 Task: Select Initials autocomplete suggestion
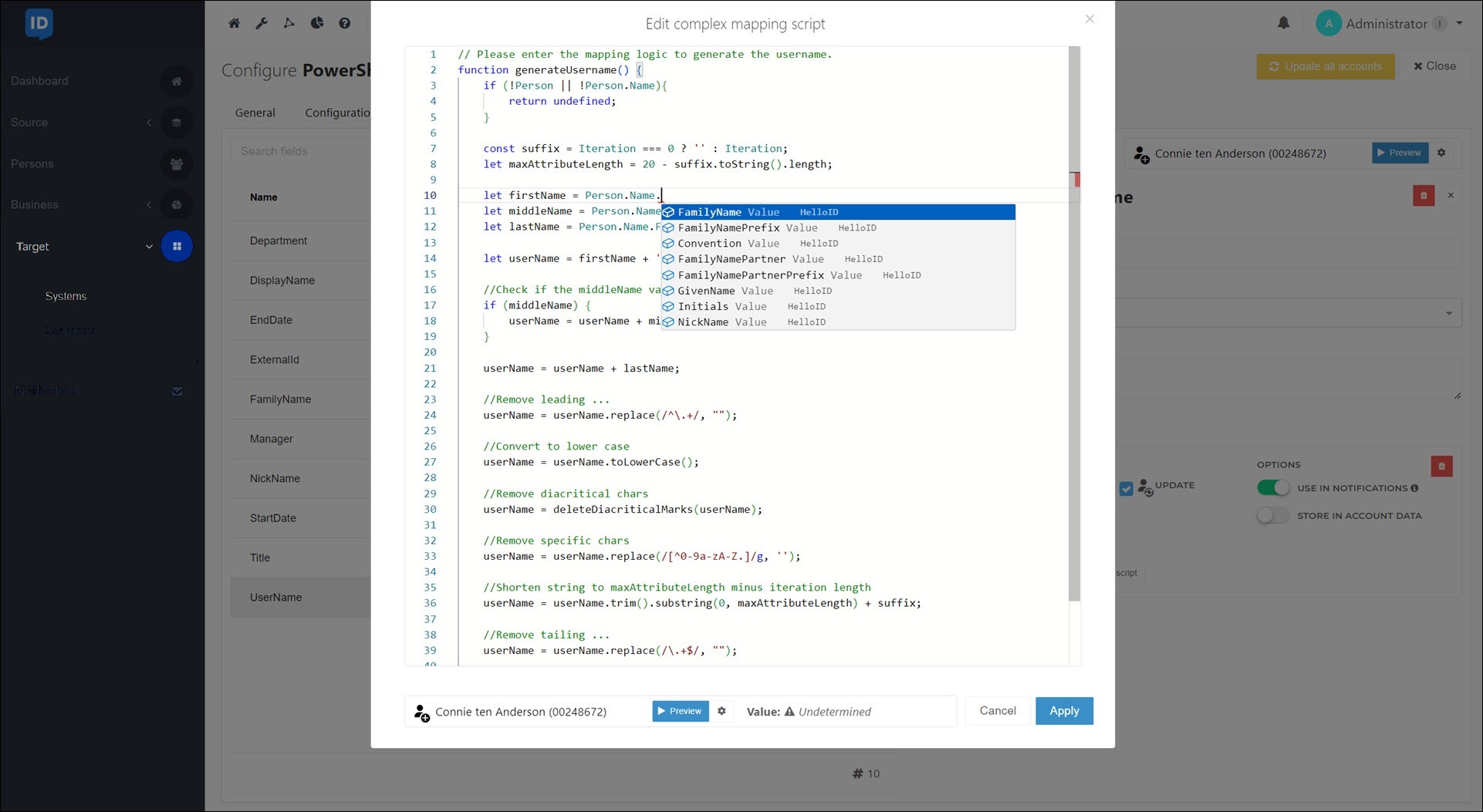(x=838, y=306)
